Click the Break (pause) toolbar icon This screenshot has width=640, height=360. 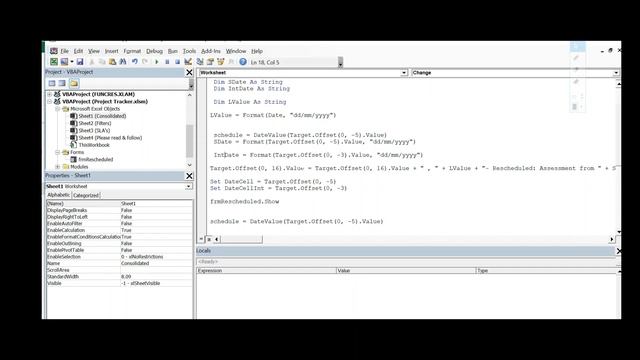[x=167, y=62]
